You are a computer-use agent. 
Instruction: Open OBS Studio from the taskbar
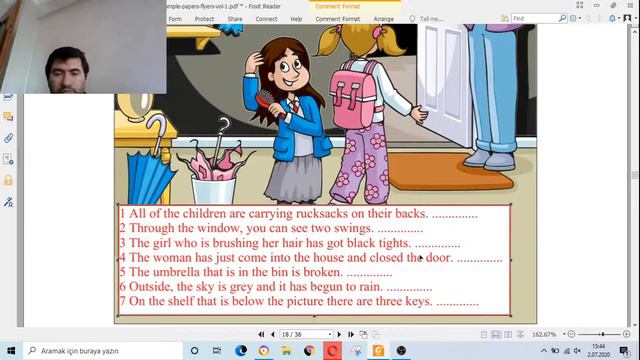coord(401,351)
